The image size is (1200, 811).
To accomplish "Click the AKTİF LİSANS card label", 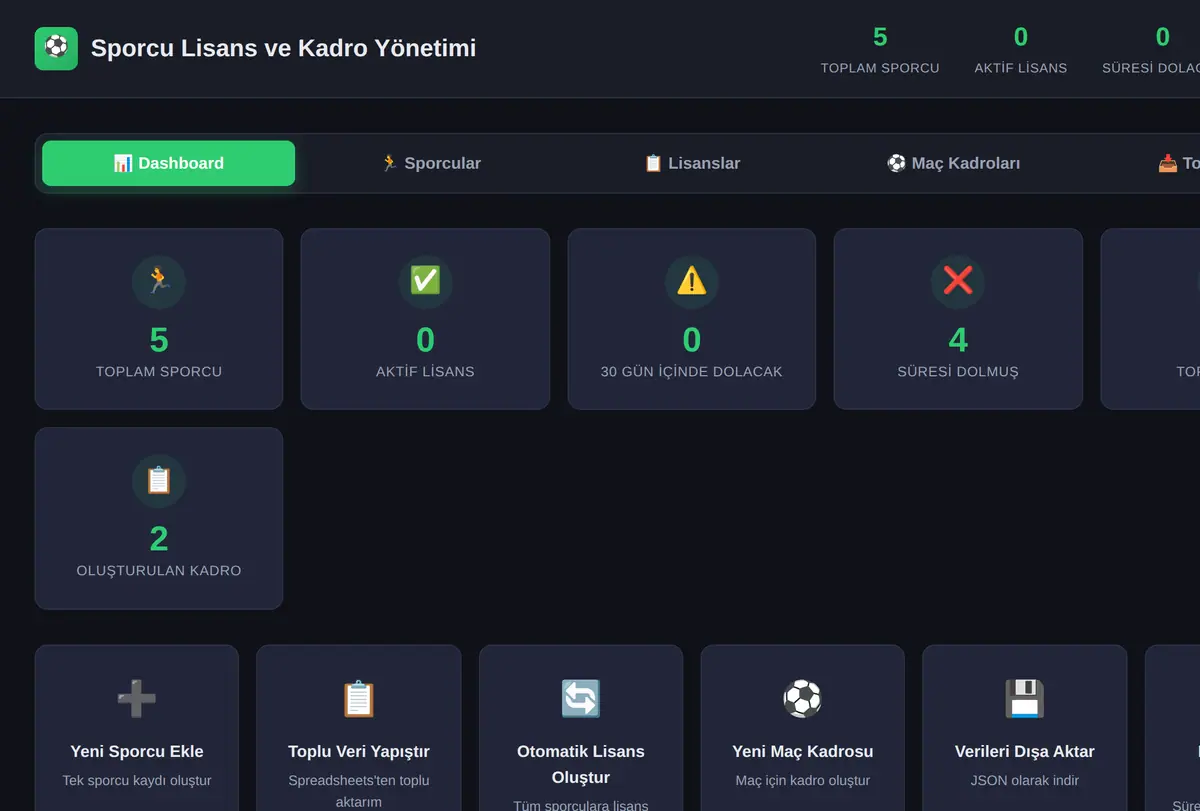I will point(425,372).
